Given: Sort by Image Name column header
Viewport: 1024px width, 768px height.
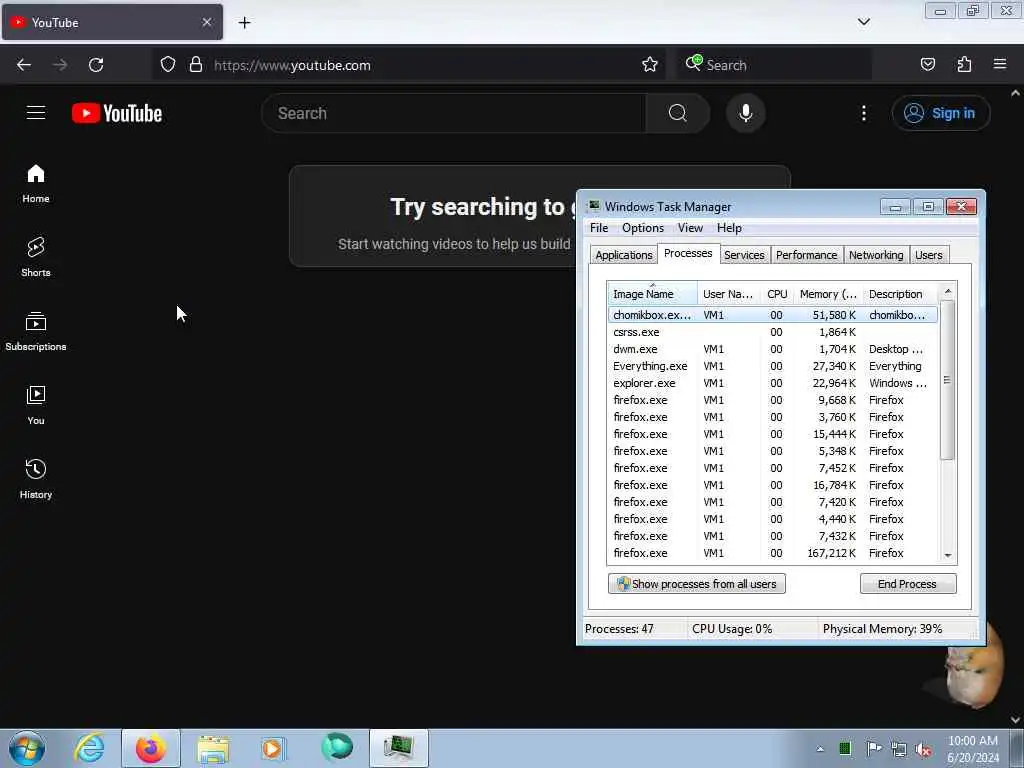Looking at the screenshot, I should 652,294.
